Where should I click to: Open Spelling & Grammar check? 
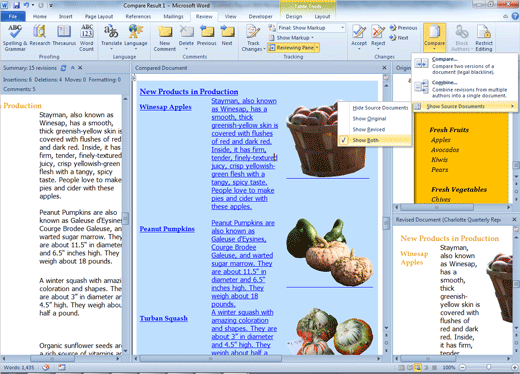tap(15, 38)
